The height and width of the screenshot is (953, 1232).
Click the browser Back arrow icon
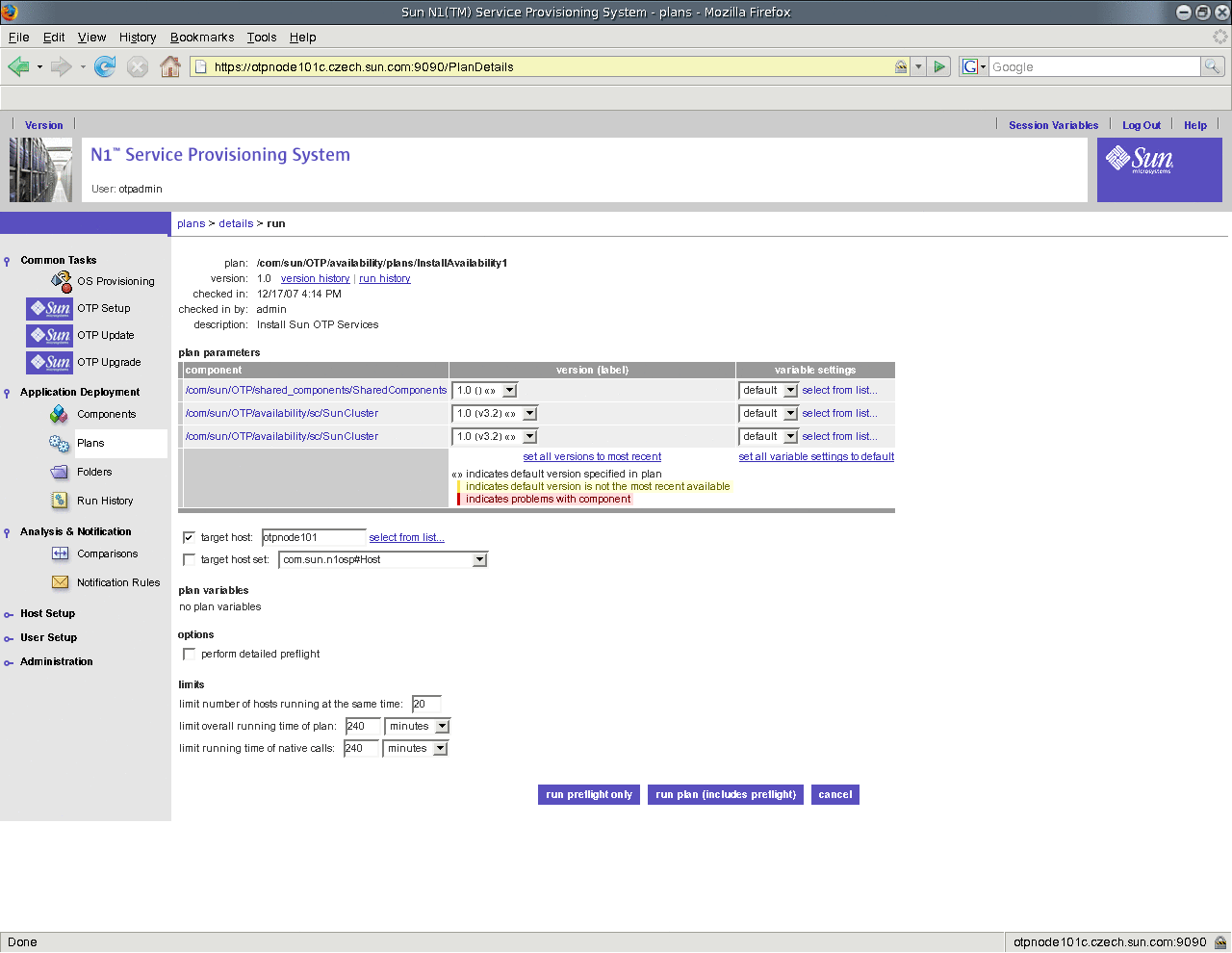click(x=18, y=66)
